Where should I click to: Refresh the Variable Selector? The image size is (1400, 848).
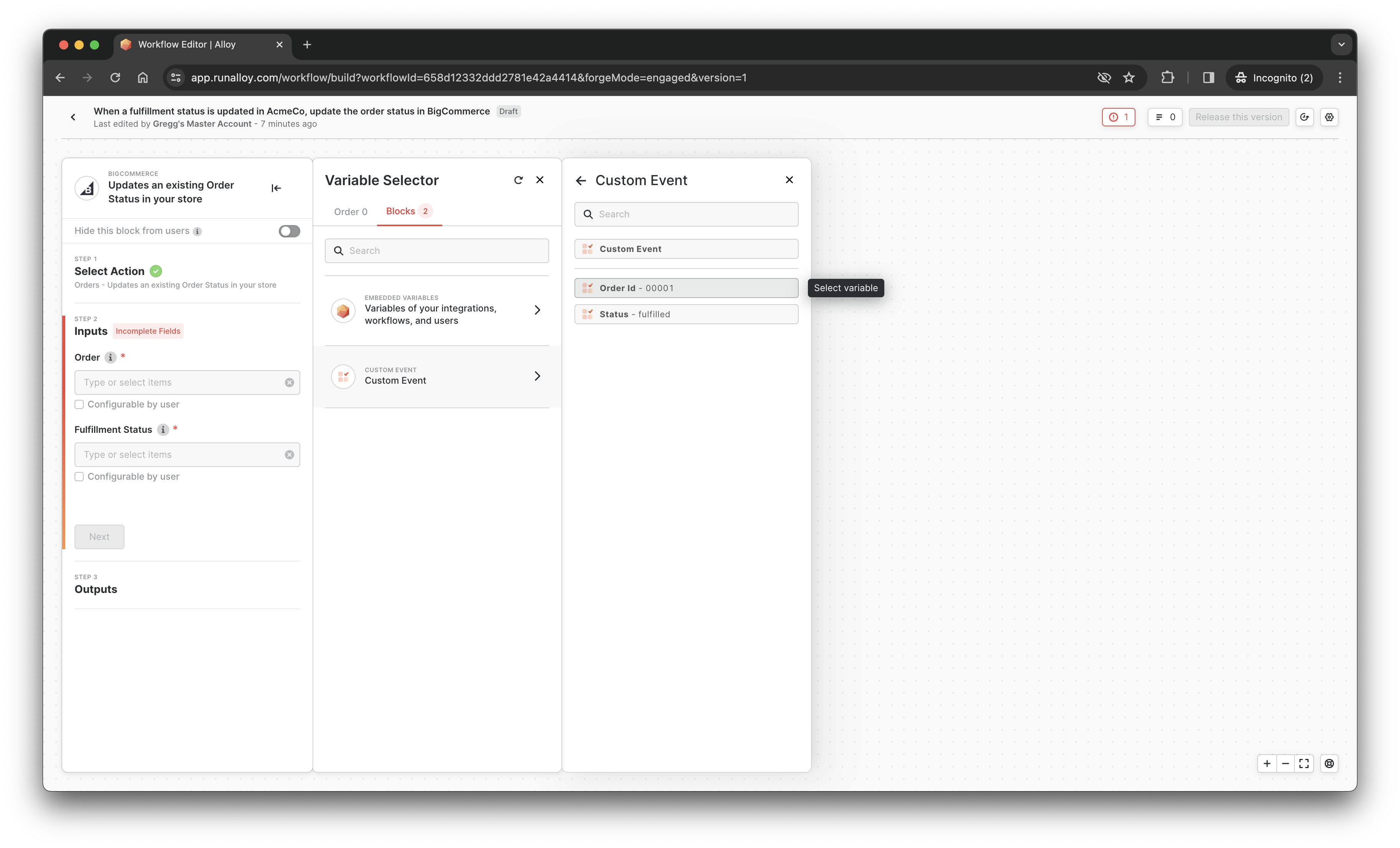point(518,180)
